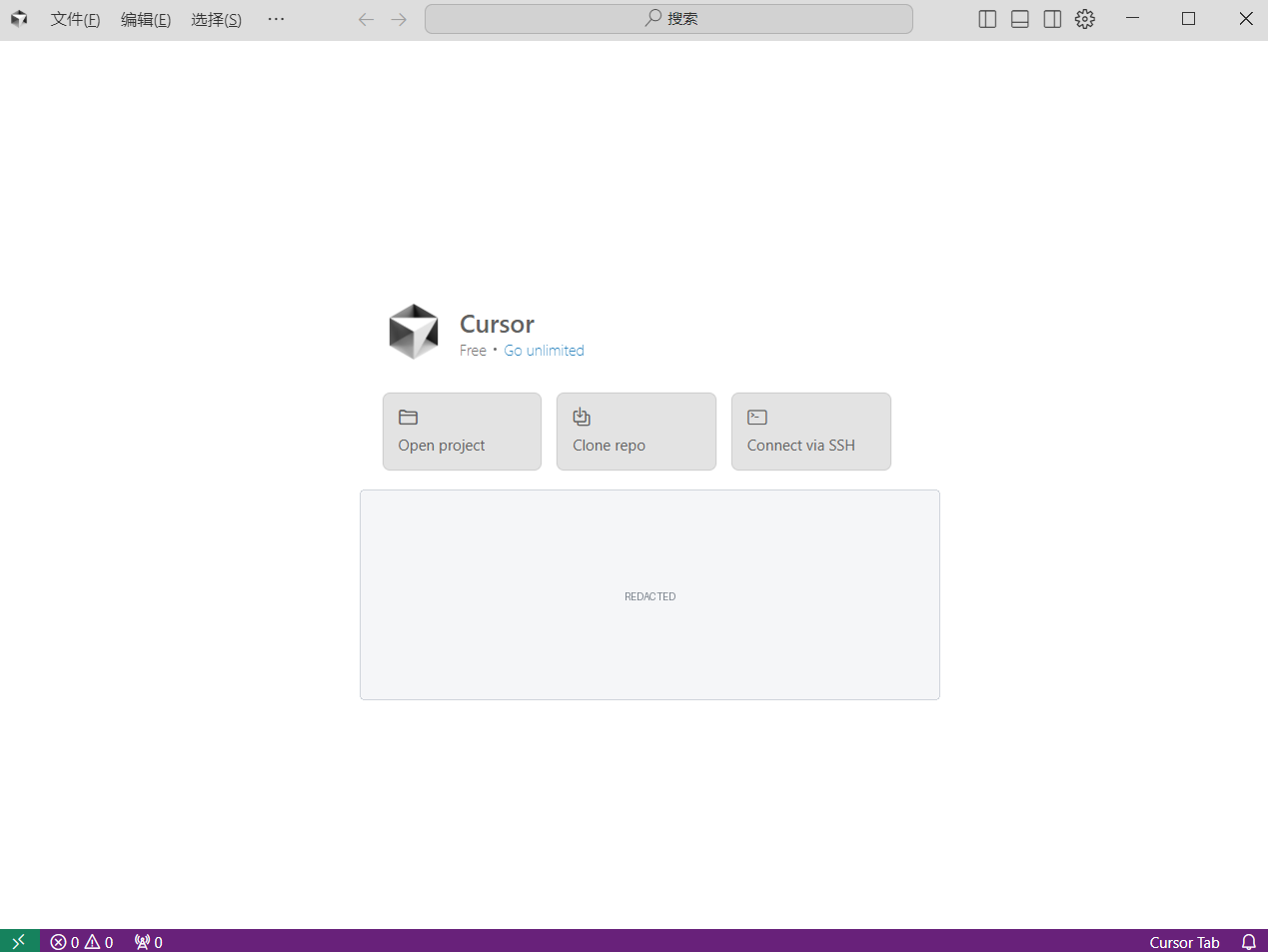
Task: Close the Cursor window
Action: pos(1245,19)
